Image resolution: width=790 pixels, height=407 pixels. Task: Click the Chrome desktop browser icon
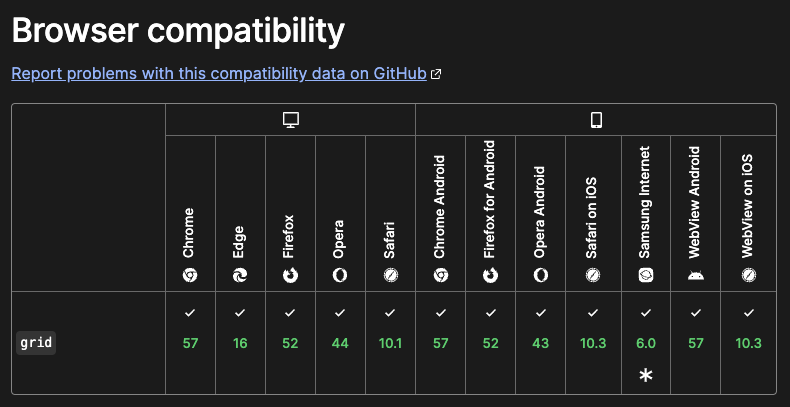click(190, 275)
